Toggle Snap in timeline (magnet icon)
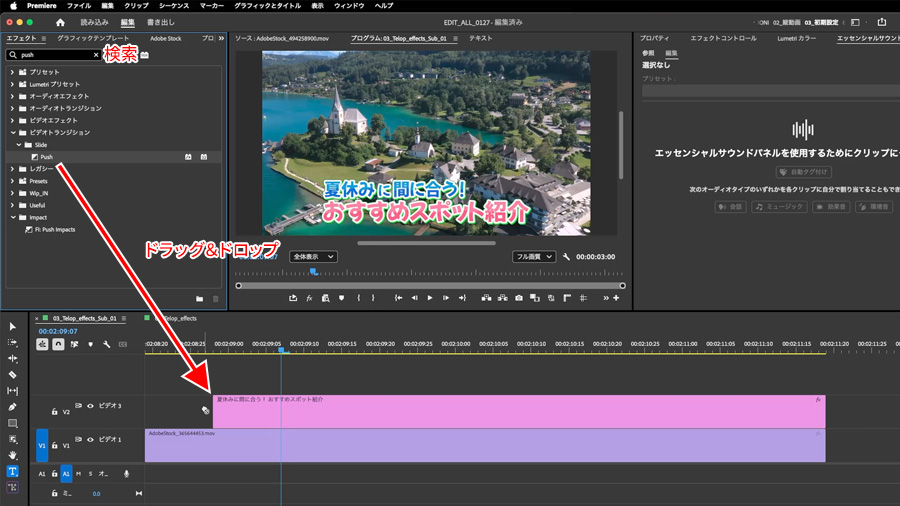 (58, 344)
